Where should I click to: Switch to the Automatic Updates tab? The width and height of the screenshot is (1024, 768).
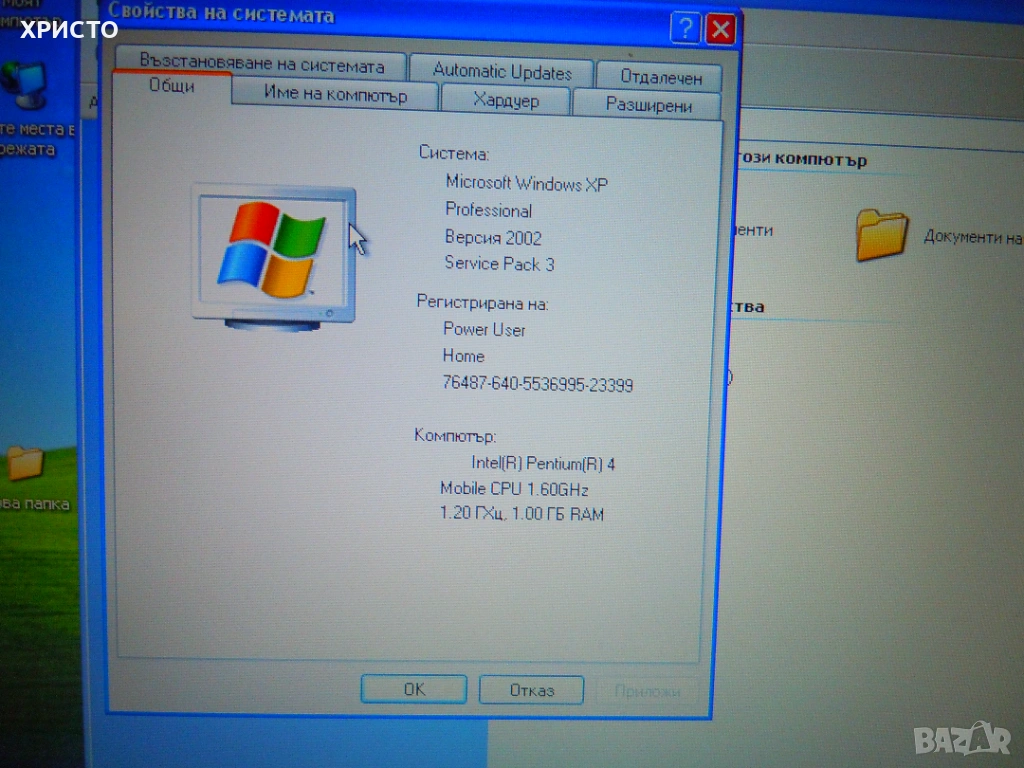pyautogui.click(x=502, y=71)
